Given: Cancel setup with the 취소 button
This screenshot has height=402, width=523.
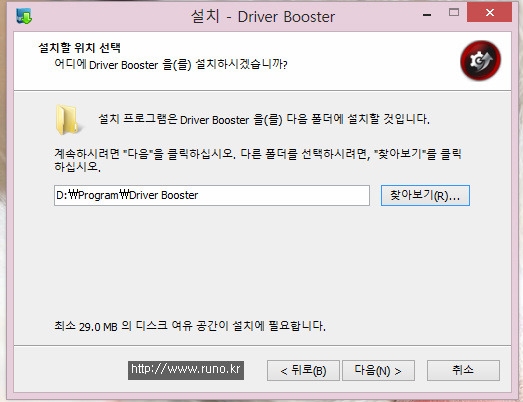Looking at the screenshot, I should (463, 370).
